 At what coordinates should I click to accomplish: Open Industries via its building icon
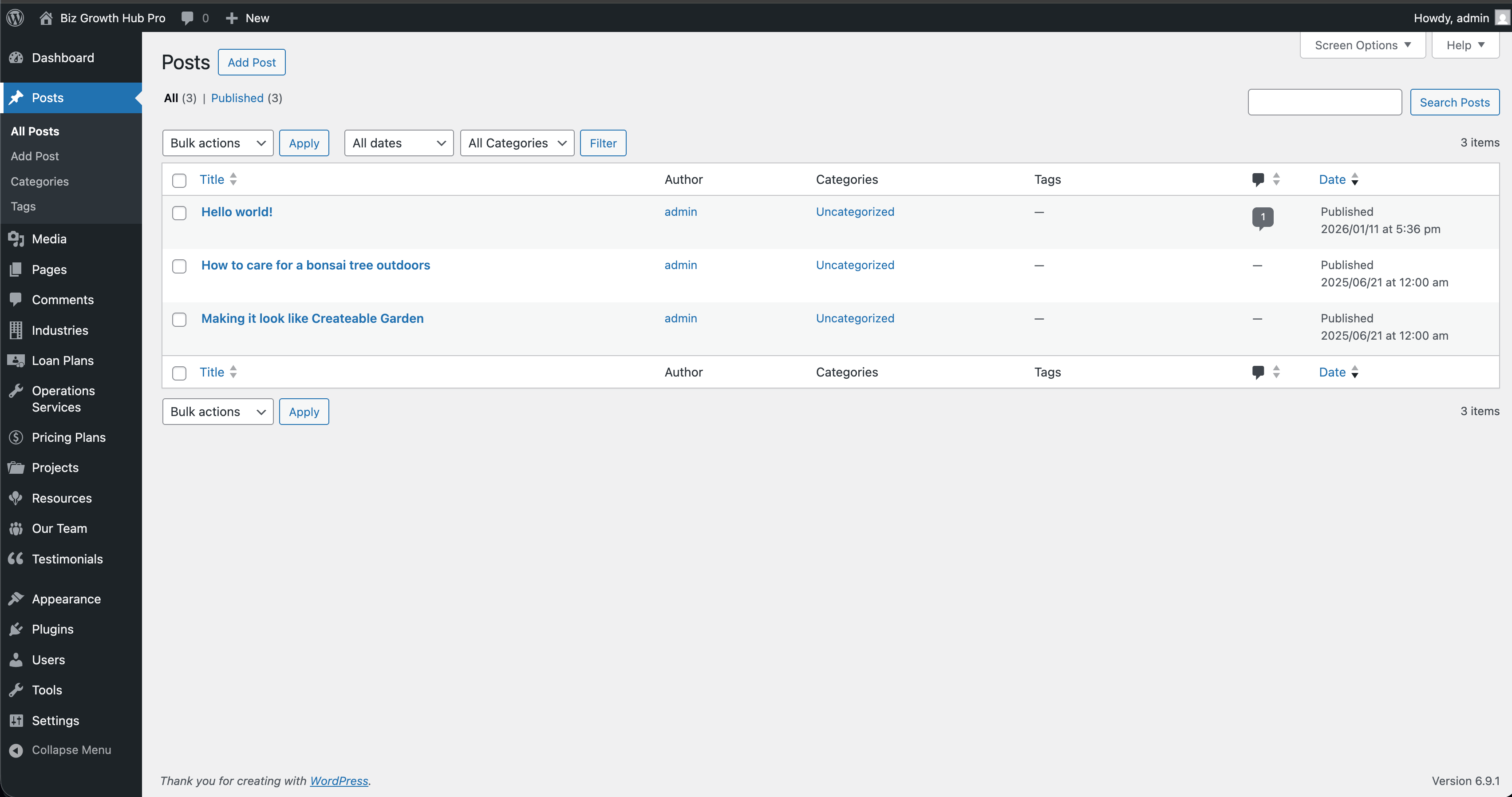click(17, 330)
